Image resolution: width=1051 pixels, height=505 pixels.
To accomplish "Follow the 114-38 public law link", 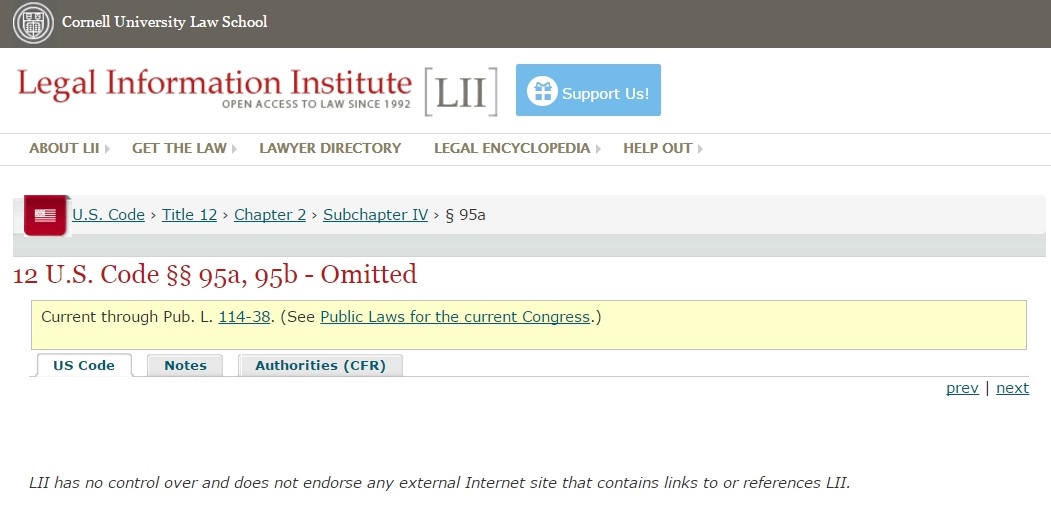I will 243,317.
